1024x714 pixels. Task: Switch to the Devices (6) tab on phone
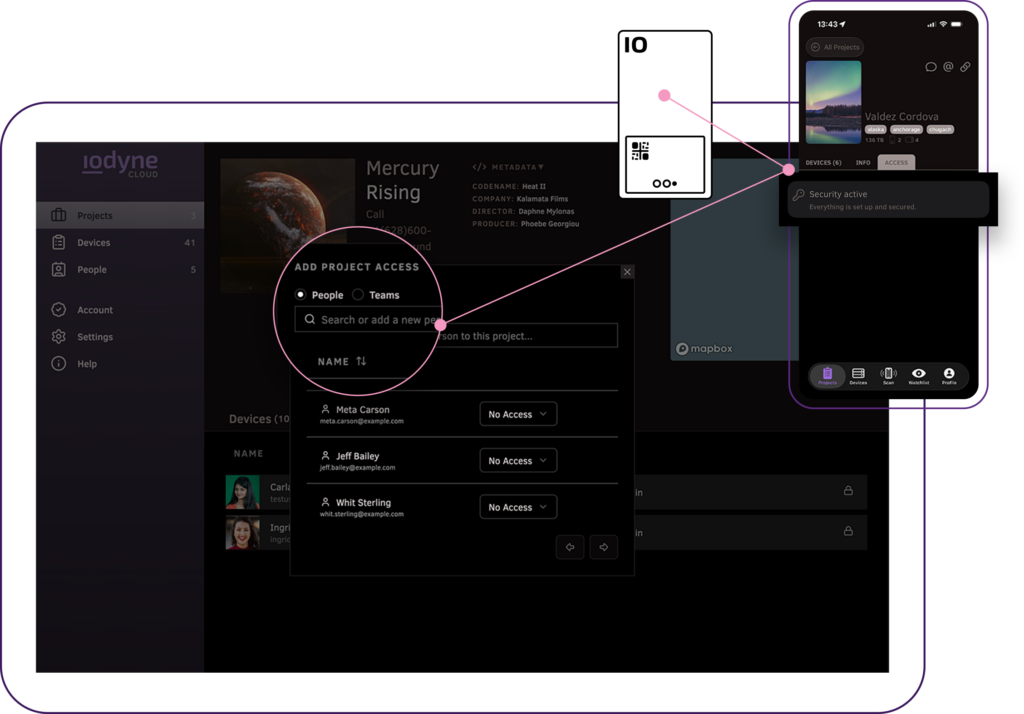(824, 163)
